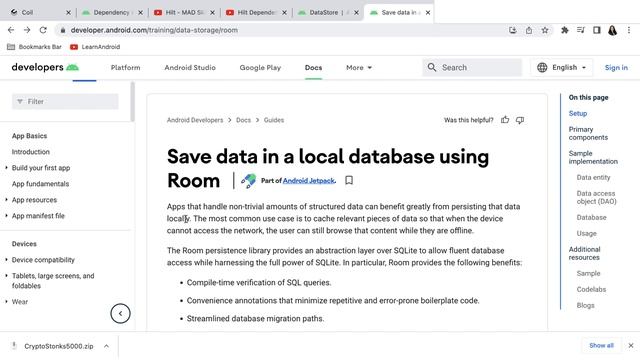Open the Docs nav item
Image resolution: width=640 pixels, height=360 pixels.
point(313,68)
